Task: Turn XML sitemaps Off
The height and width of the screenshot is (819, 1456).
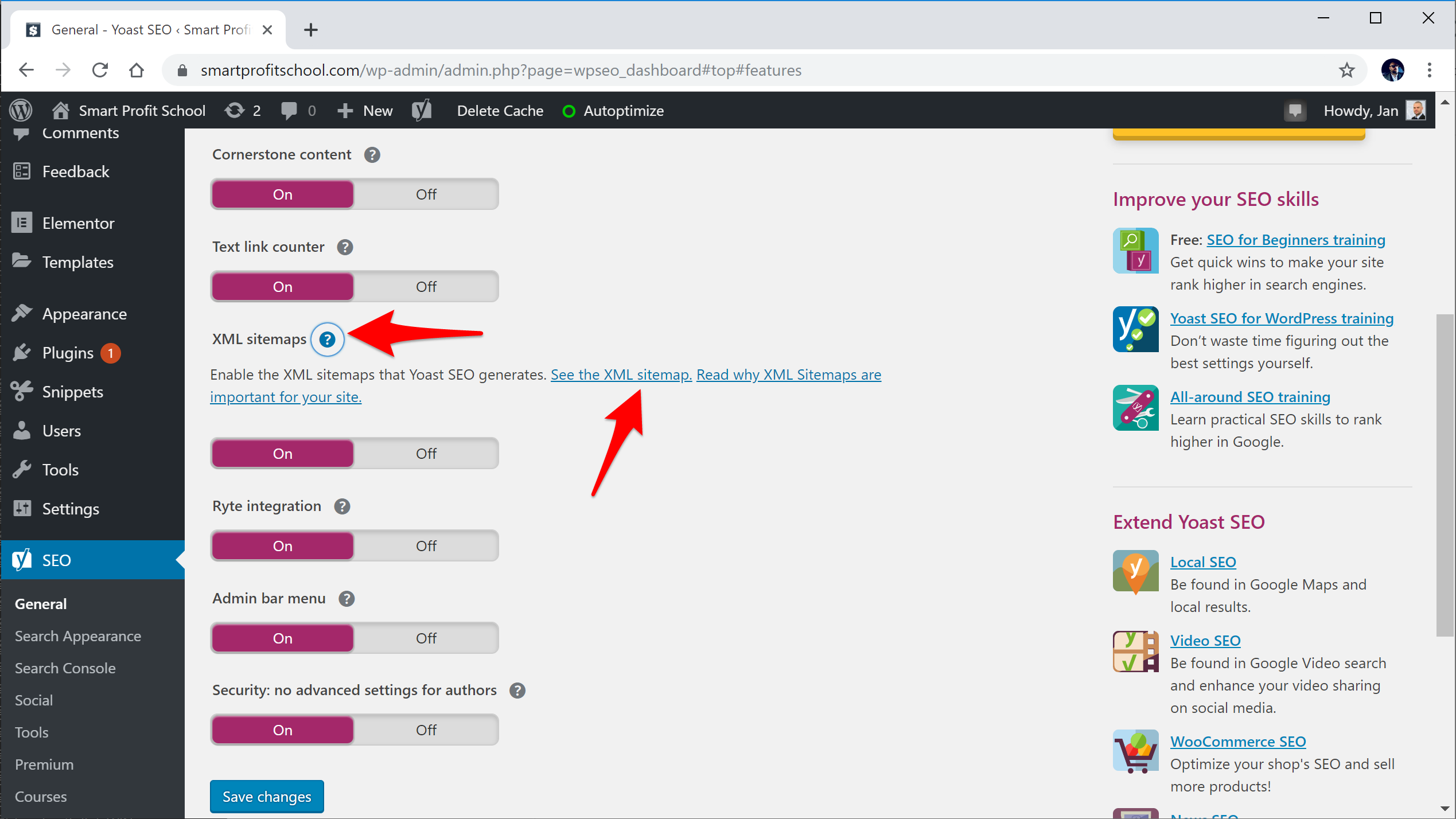Action: 426,454
